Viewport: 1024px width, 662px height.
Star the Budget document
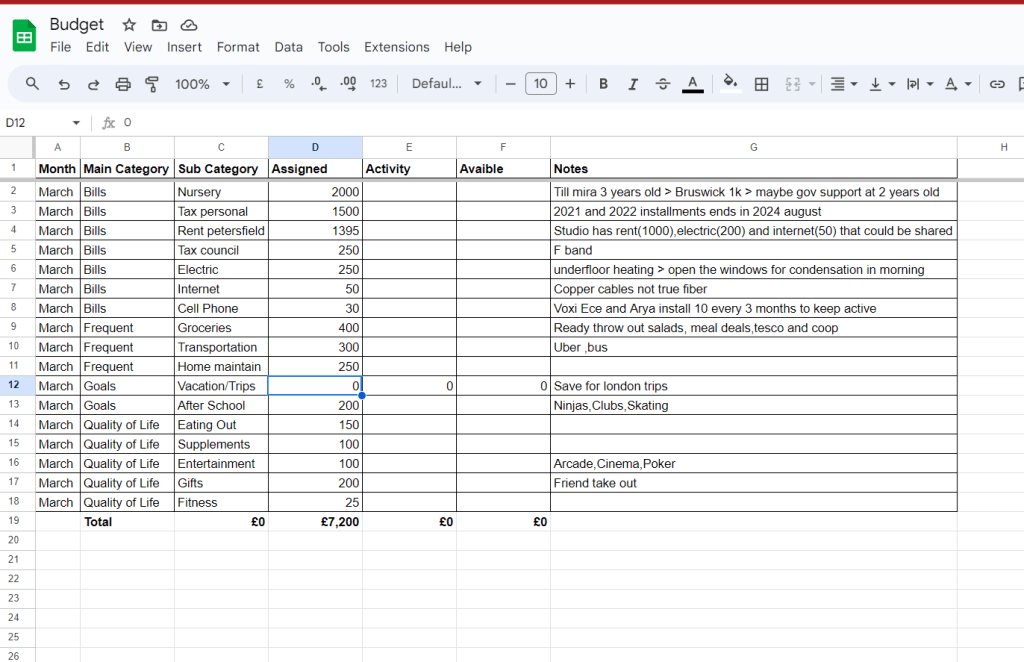pos(129,25)
